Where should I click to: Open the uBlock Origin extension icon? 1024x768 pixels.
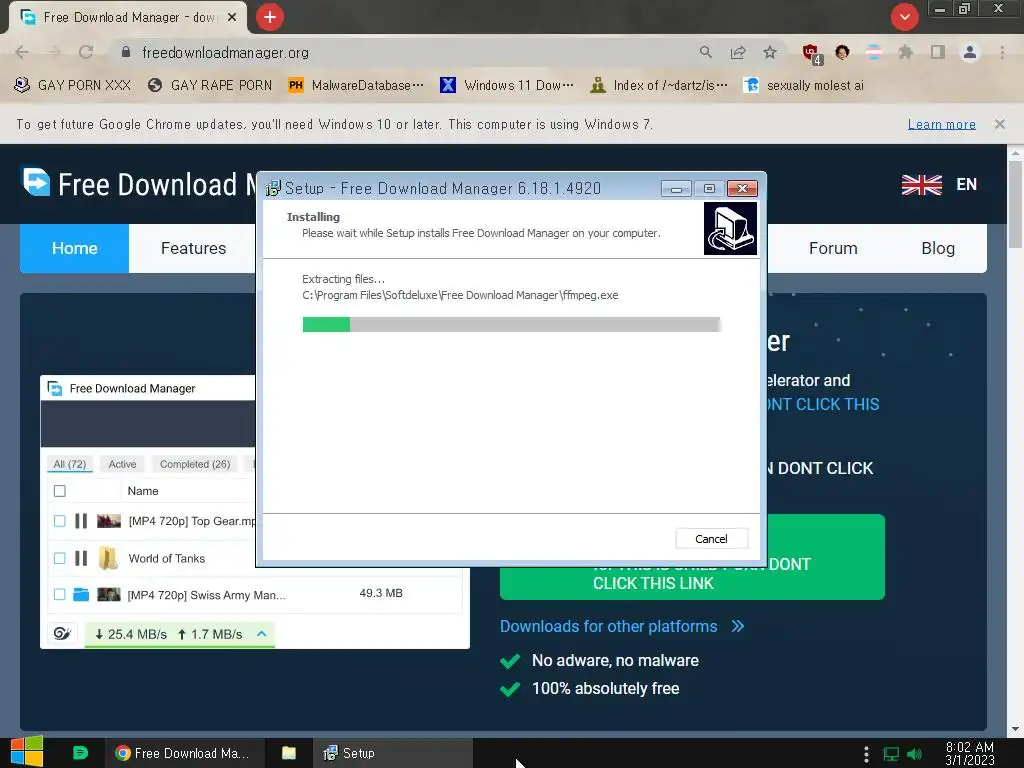tap(811, 54)
